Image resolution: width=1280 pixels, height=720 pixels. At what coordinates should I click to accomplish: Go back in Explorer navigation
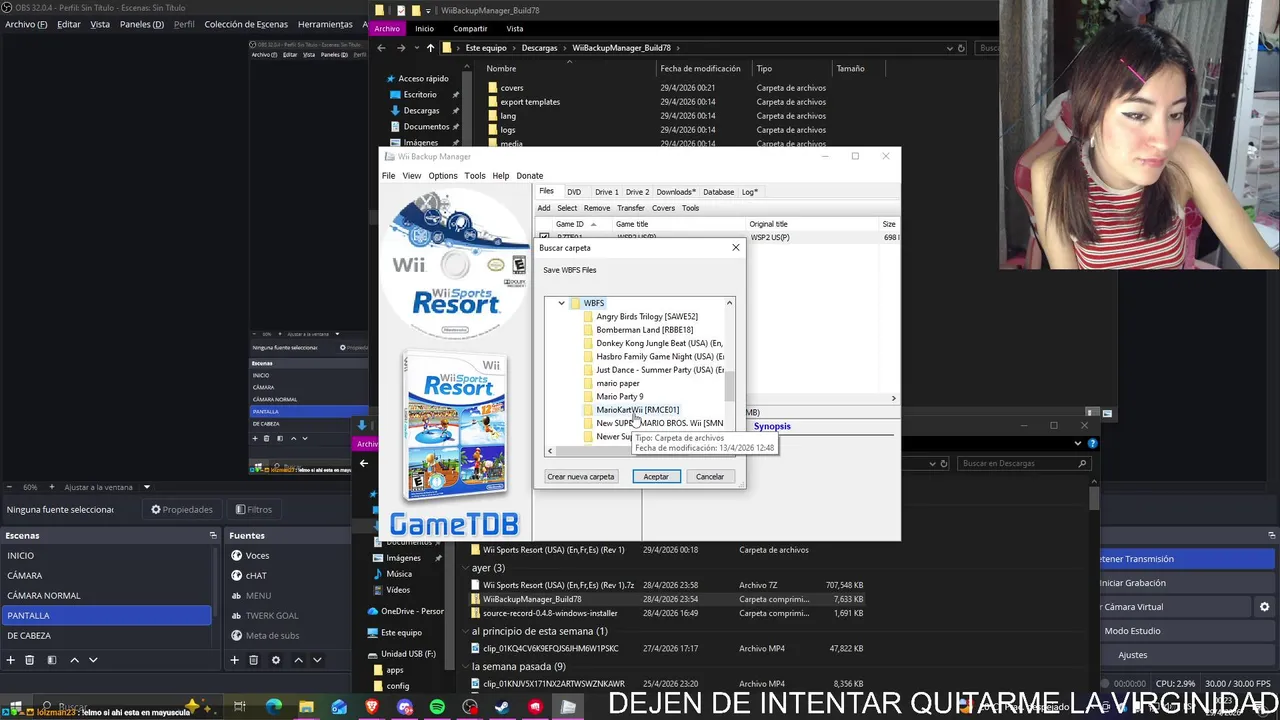[381, 48]
